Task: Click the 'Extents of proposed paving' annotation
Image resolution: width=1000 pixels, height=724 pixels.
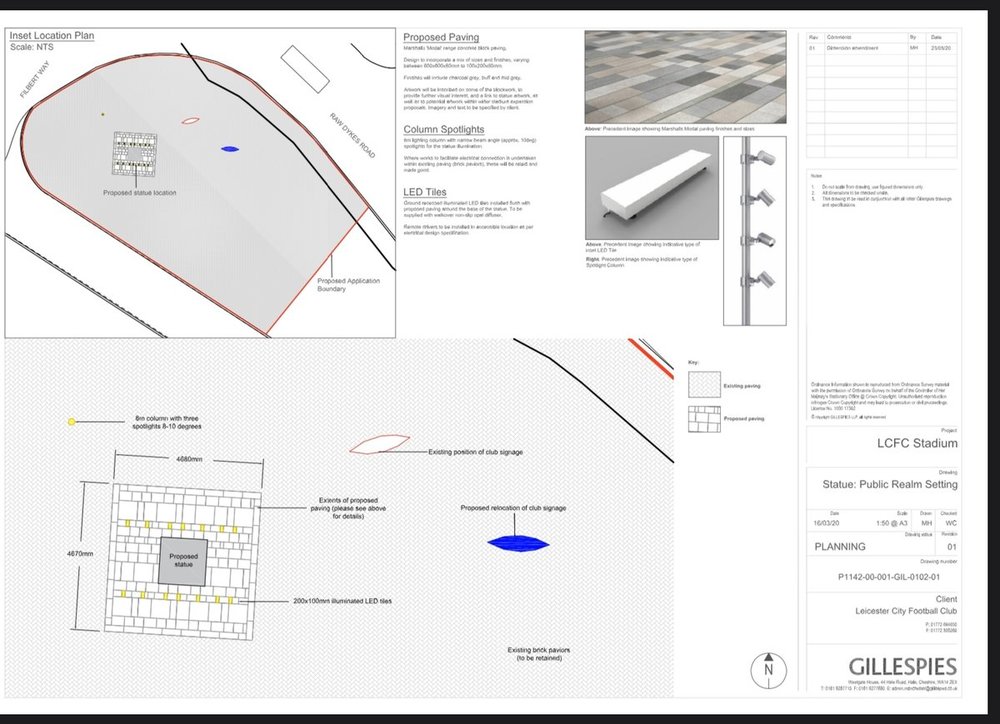Action: point(348,508)
